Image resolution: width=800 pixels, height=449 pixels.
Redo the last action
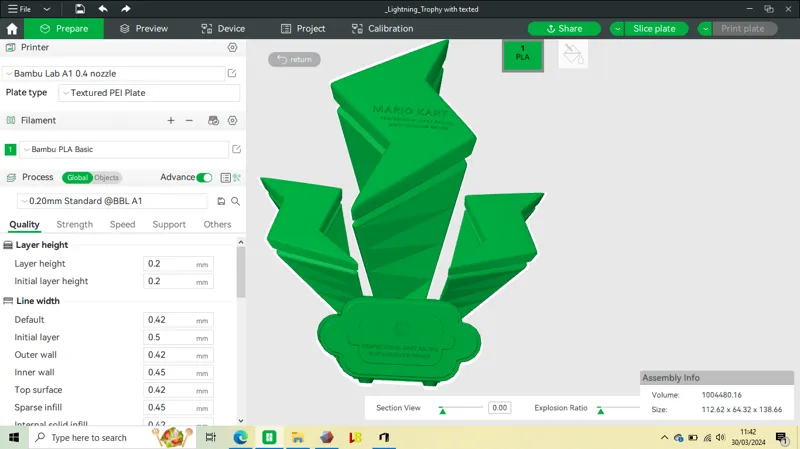[126, 9]
